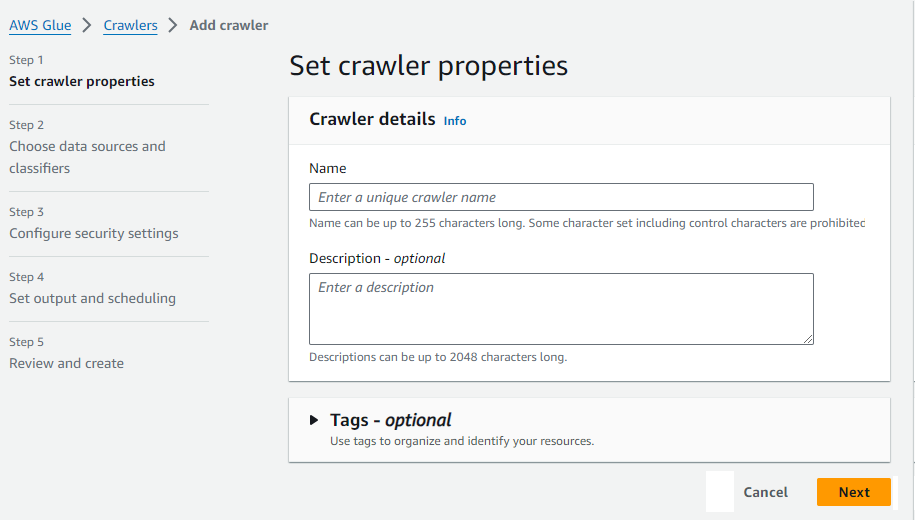Click the Info link beside Crawler details

coord(455,121)
